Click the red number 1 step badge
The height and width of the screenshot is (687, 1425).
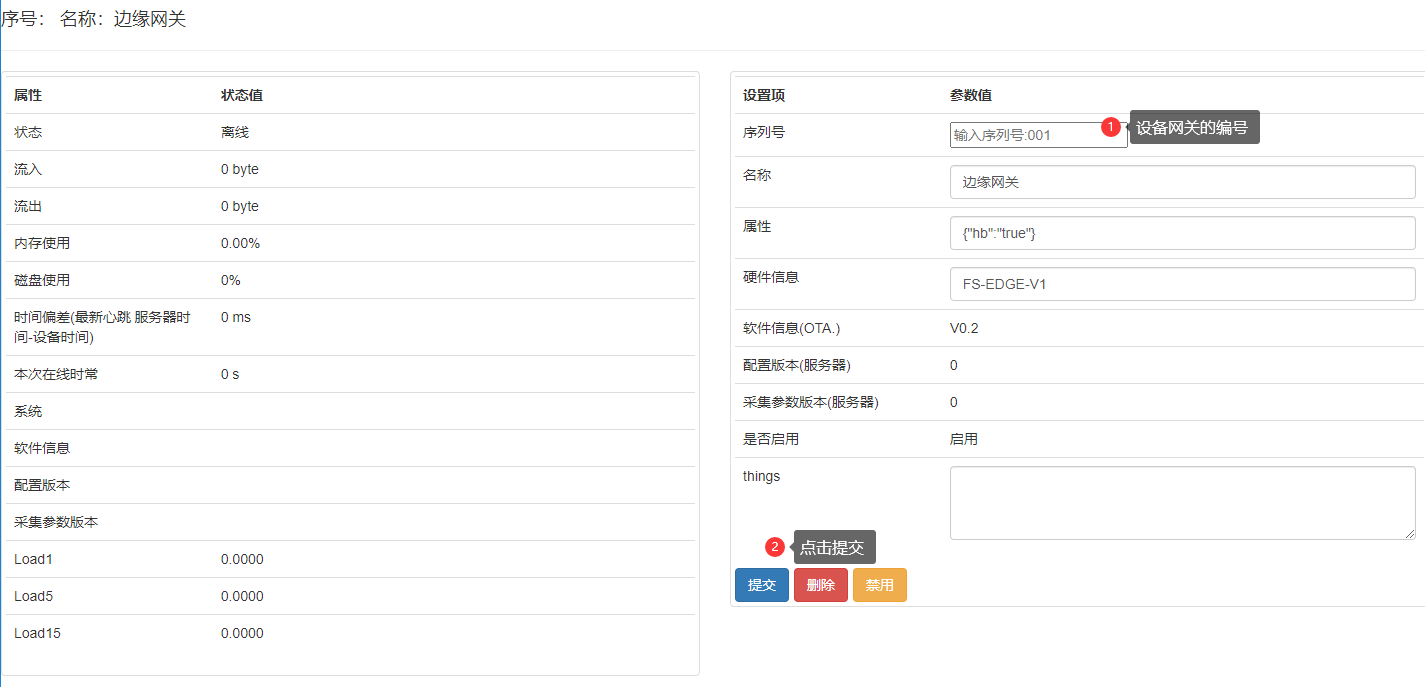coord(1109,127)
